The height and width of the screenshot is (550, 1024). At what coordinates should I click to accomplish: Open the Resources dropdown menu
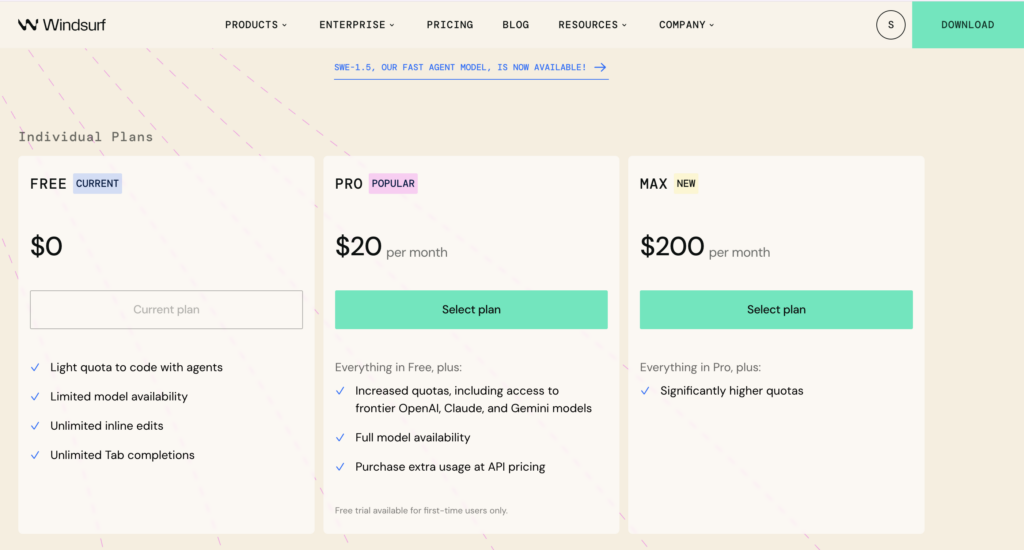(593, 25)
